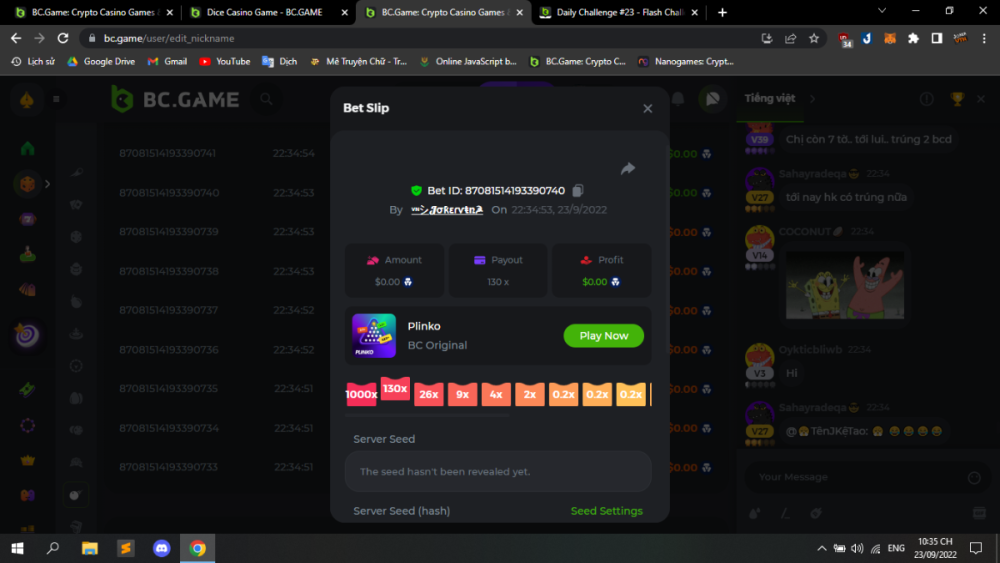
Task: Select the 1000x payout tile
Action: pos(361,394)
